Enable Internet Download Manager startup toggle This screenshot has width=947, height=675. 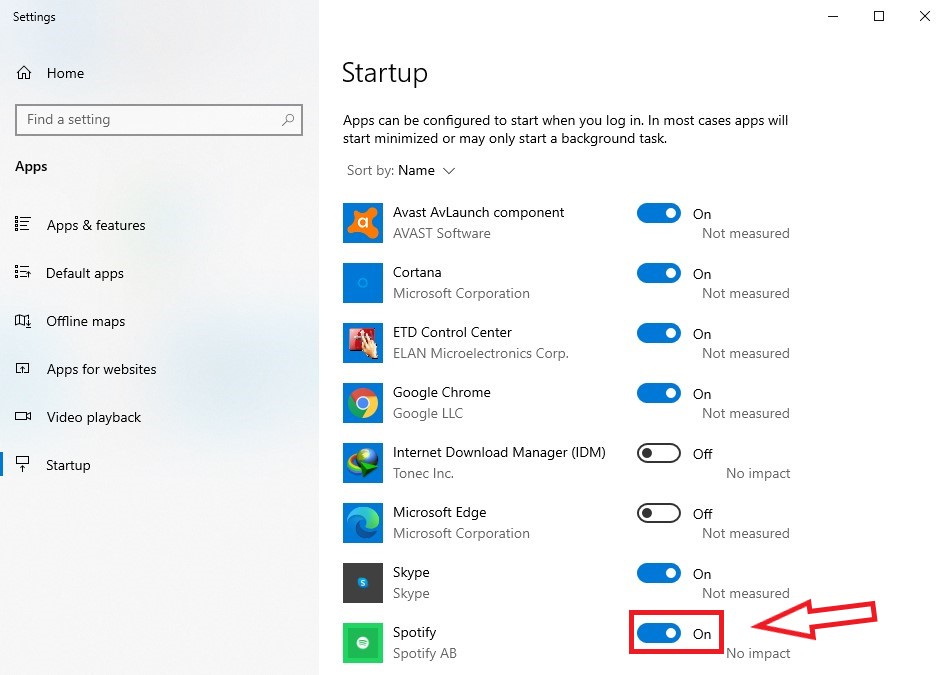pos(659,453)
